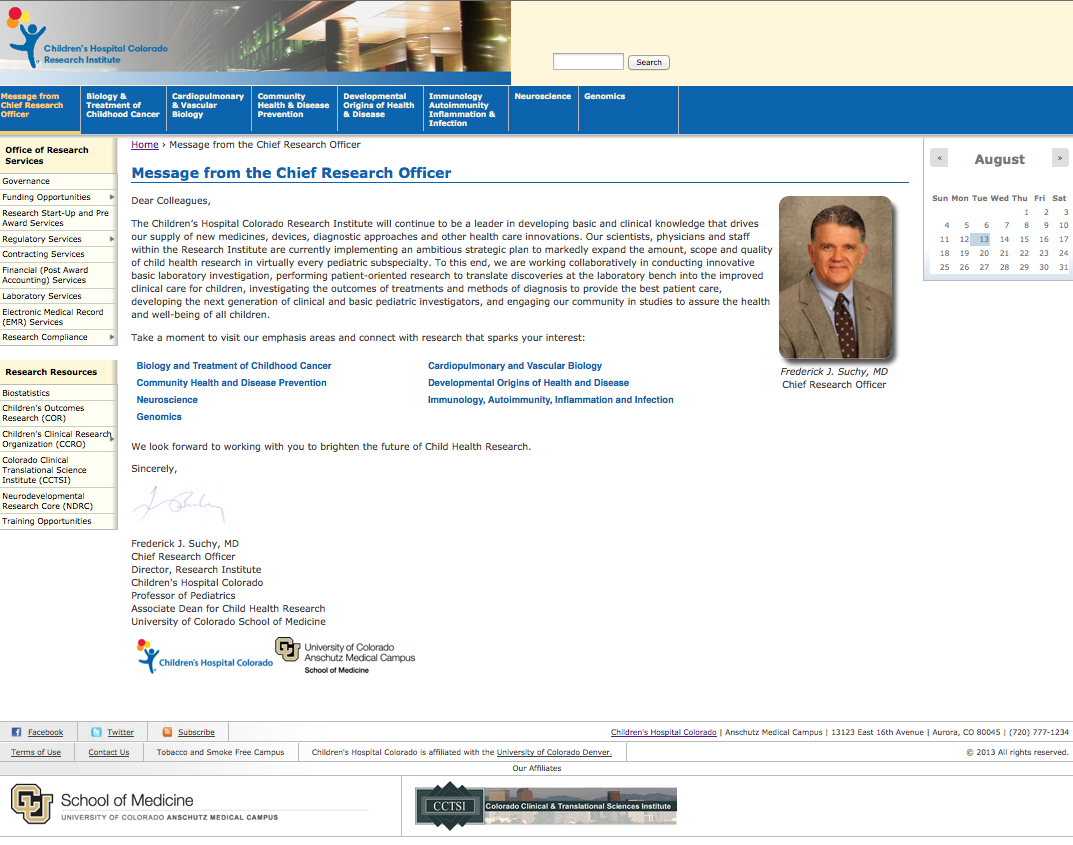Click the CCTSI affiliate banner logo
This screenshot has height=845, width=1073.
click(x=545, y=806)
